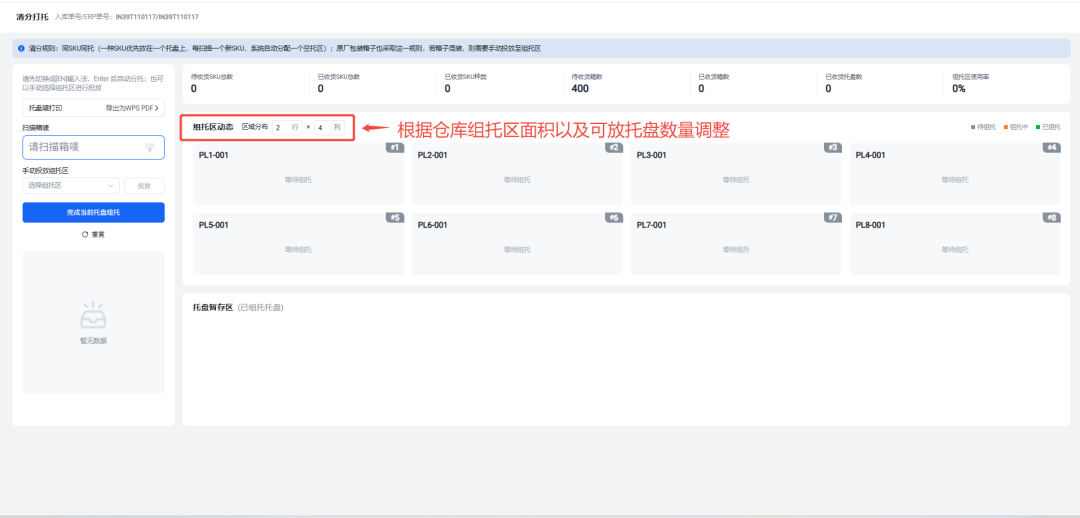The width and height of the screenshot is (1080, 518).
Task: Click the gray 待组托 legend square
Action: pyautogui.click(x=973, y=127)
